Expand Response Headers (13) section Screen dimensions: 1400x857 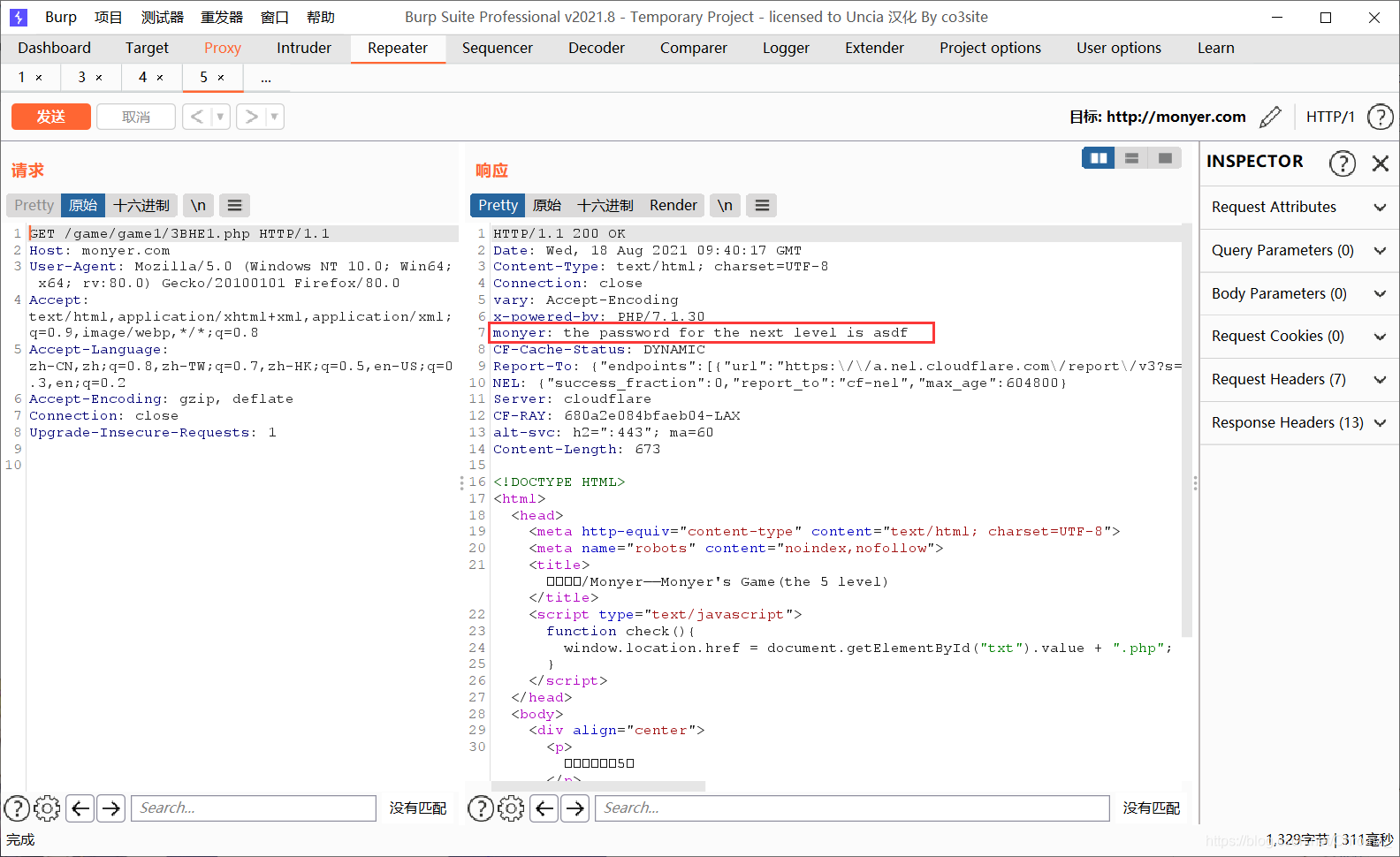(x=1298, y=422)
